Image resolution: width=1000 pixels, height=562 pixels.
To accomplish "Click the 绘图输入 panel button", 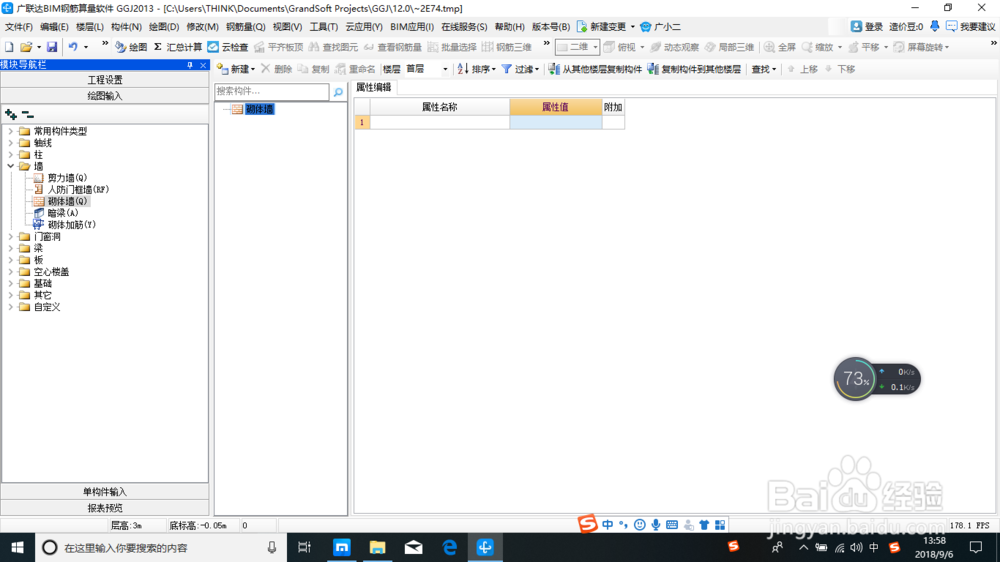I will pos(105,96).
